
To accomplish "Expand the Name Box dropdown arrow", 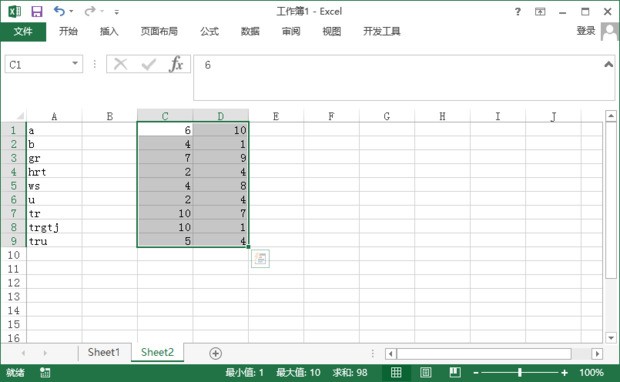I will click(x=75, y=64).
